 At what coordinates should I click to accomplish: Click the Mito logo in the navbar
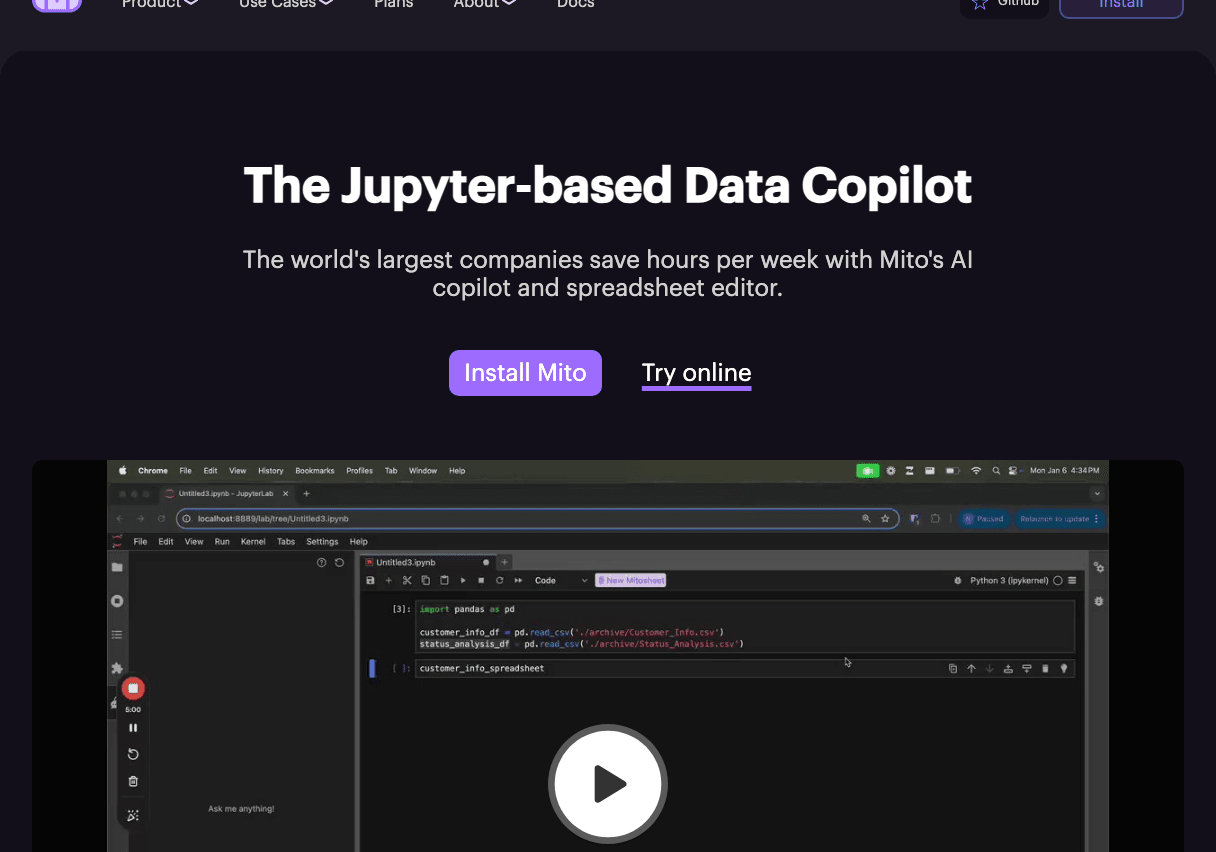(56, 4)
